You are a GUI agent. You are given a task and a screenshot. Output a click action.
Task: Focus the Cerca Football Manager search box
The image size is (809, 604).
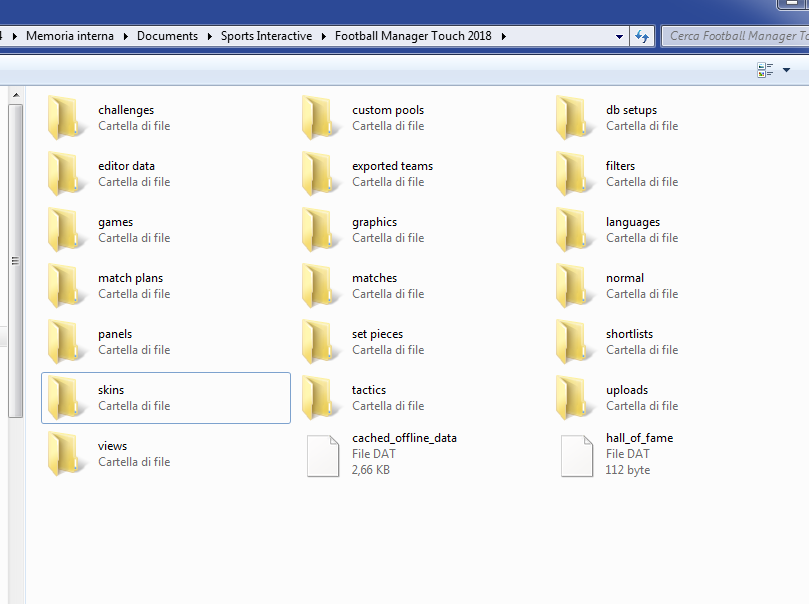click(x=736, y=36)
